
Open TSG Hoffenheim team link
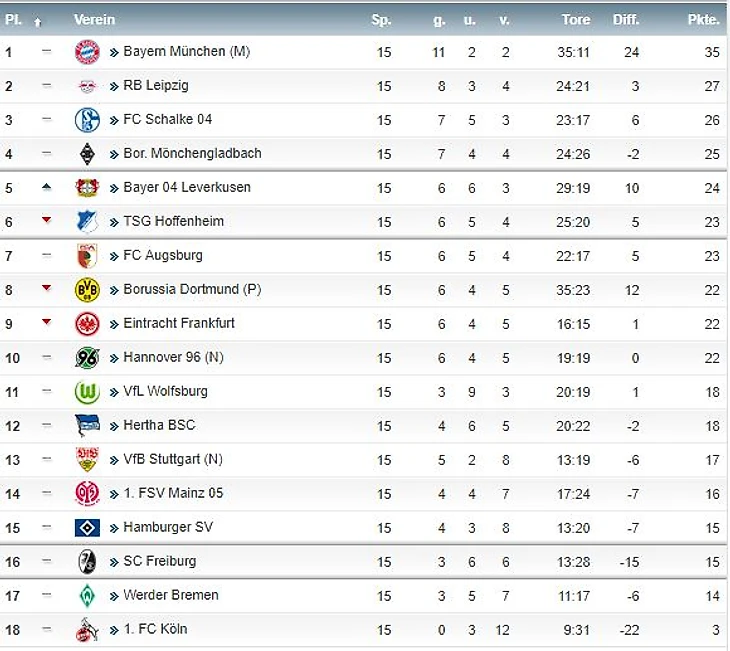click(x=173, y=222)
